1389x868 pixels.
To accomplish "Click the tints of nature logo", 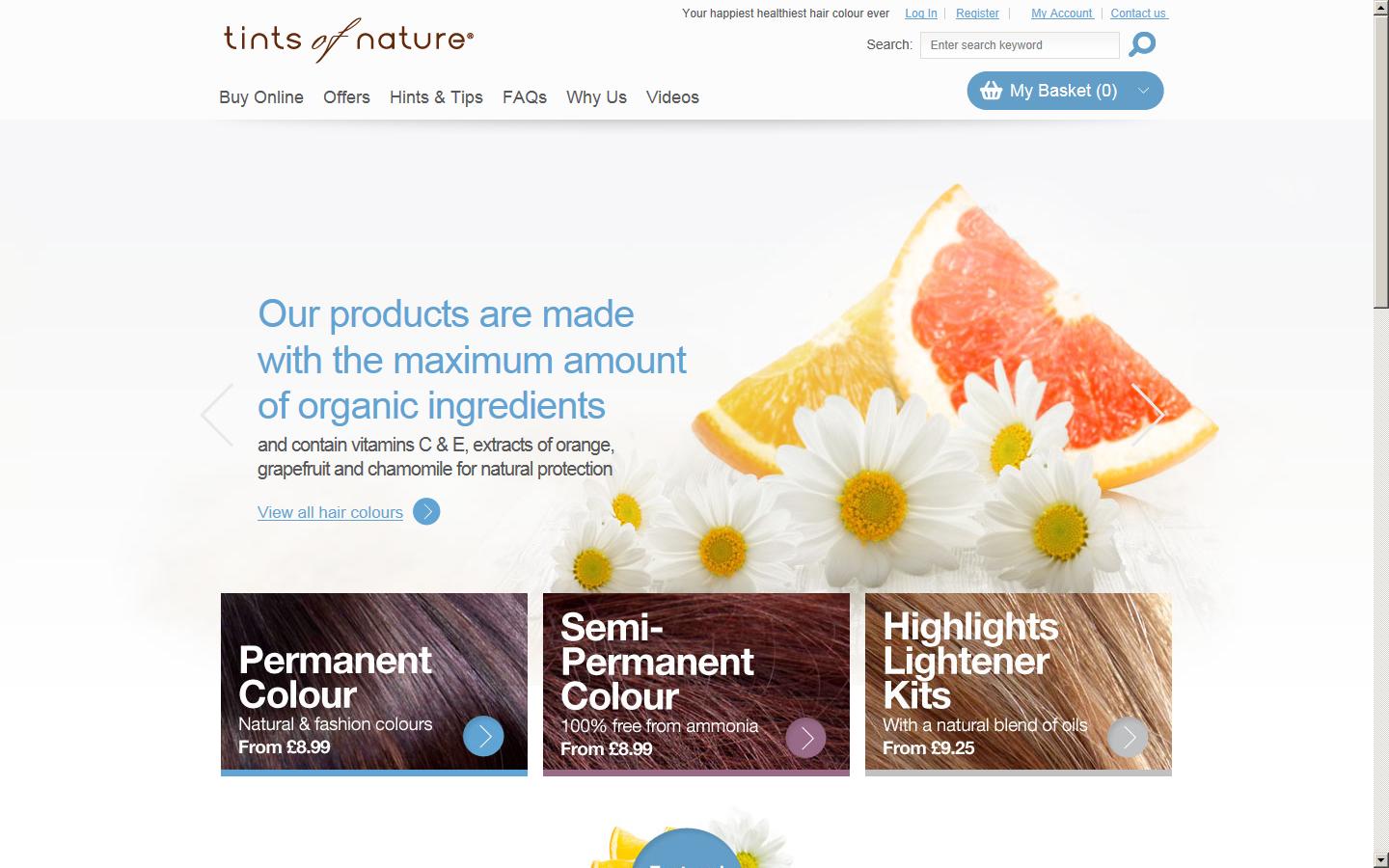I will point(348,40).
